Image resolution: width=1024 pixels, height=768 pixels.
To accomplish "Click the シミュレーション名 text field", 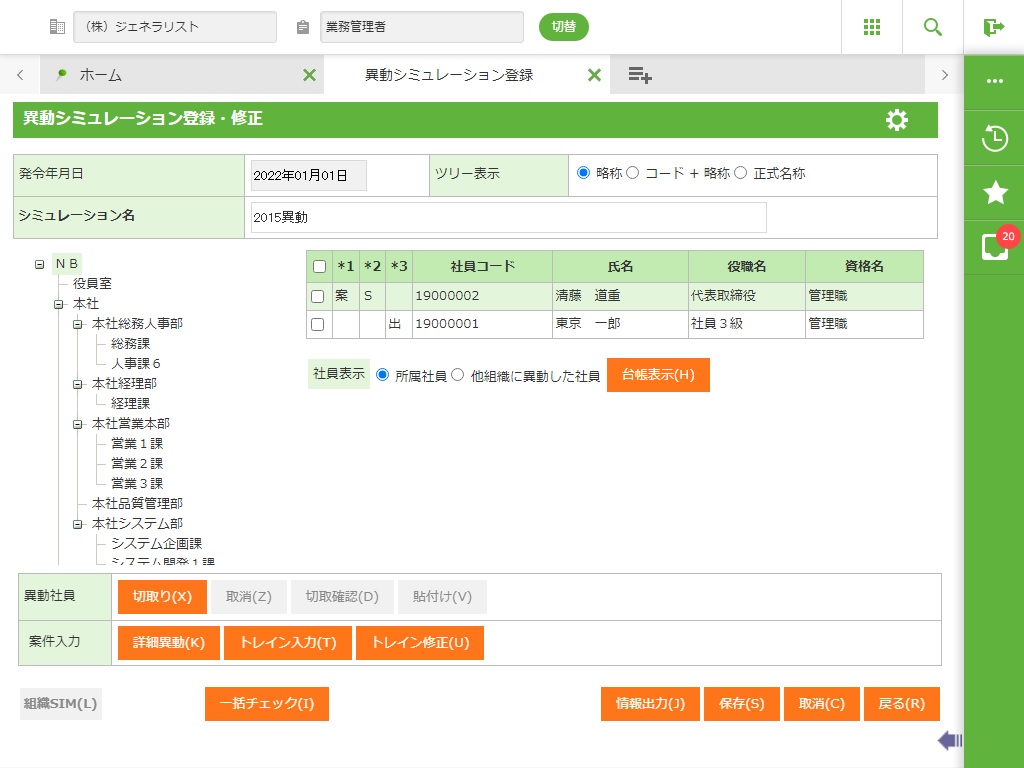I will pos(509,218).
